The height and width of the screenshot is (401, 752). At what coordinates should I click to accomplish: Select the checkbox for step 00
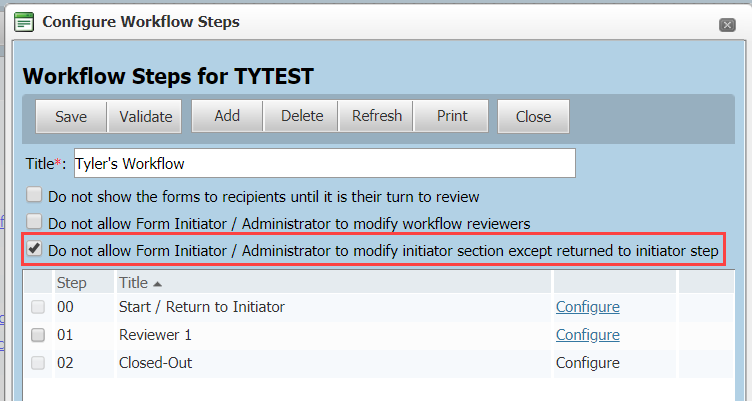click(38, 307)
